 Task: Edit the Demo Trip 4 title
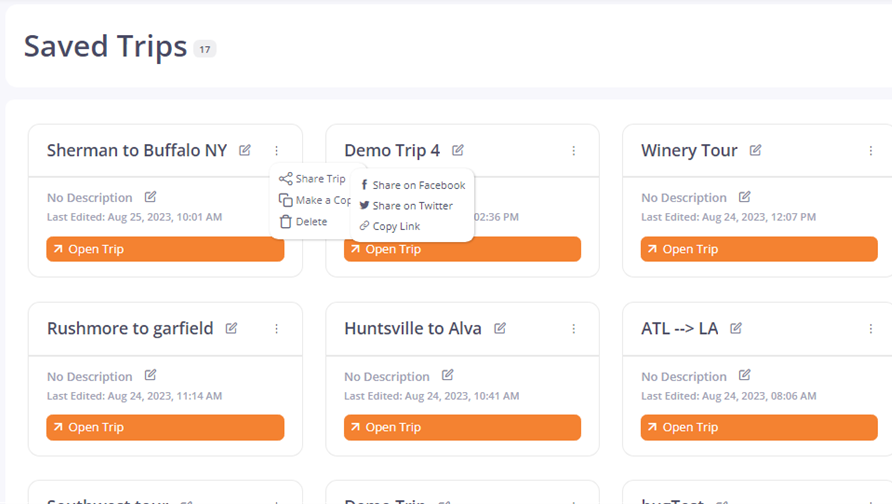(x=457, y=150)
